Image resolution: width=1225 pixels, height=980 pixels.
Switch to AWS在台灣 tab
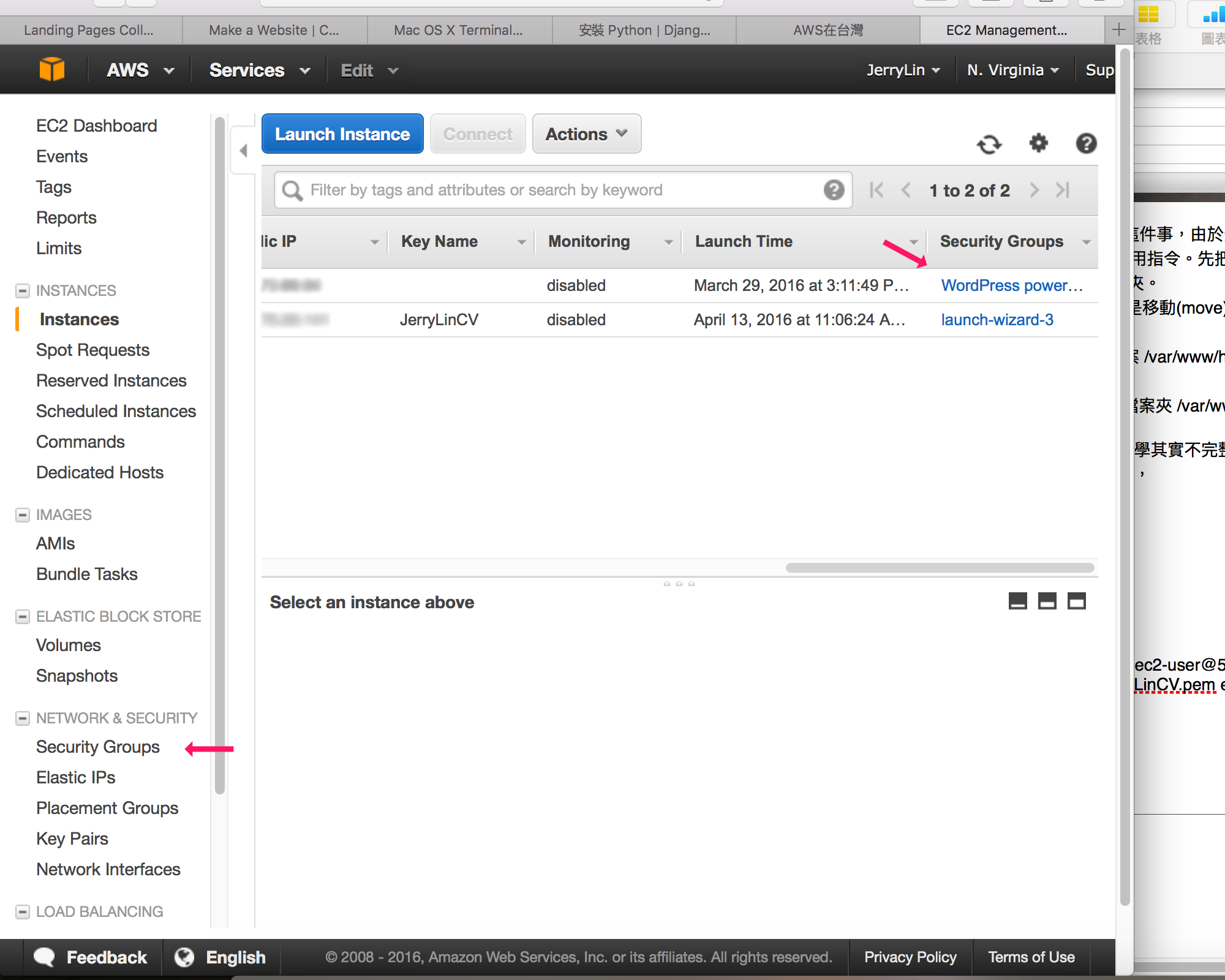coord(828,30)
